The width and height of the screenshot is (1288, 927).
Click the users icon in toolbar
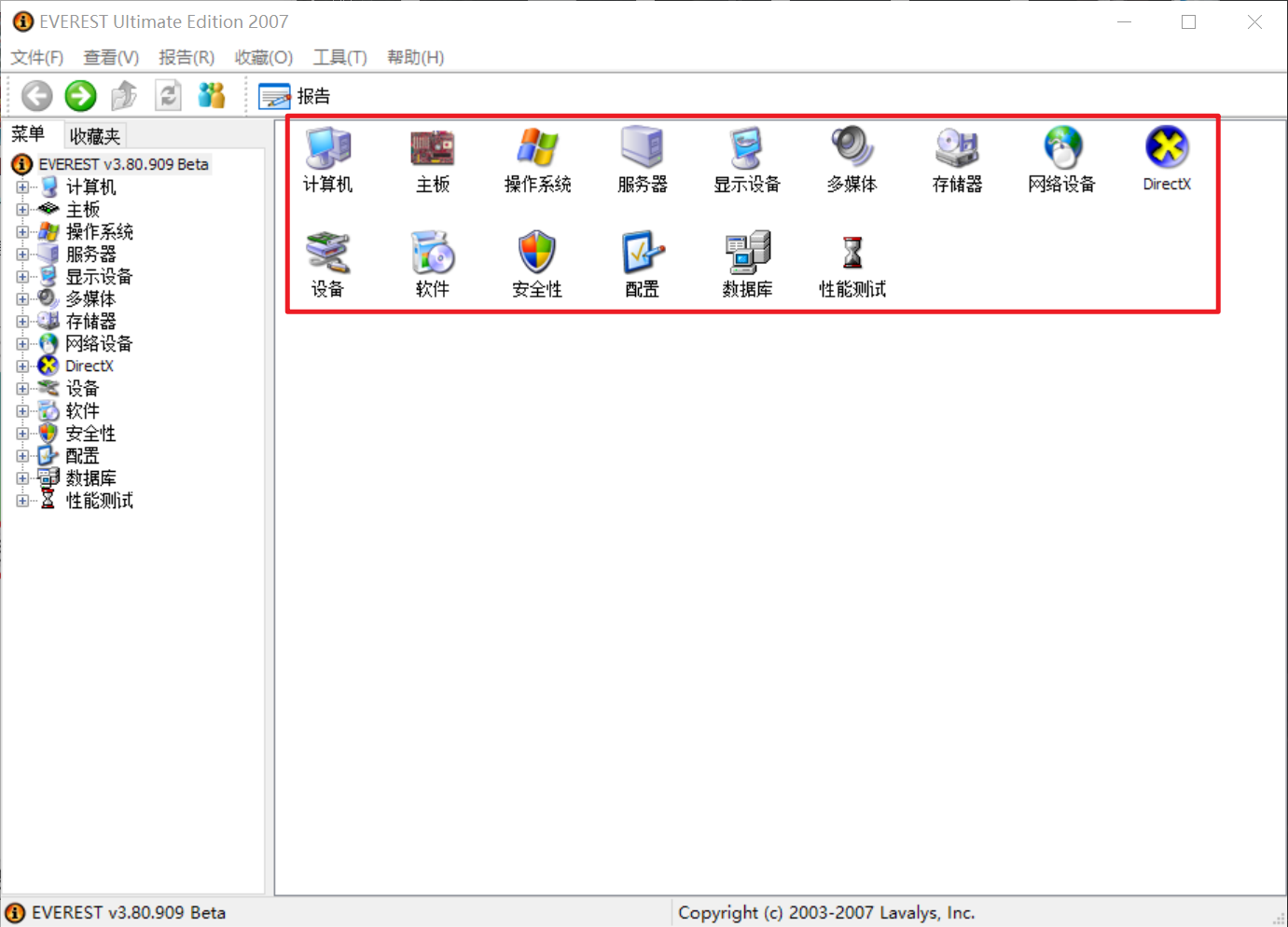[x=212, y=95]
